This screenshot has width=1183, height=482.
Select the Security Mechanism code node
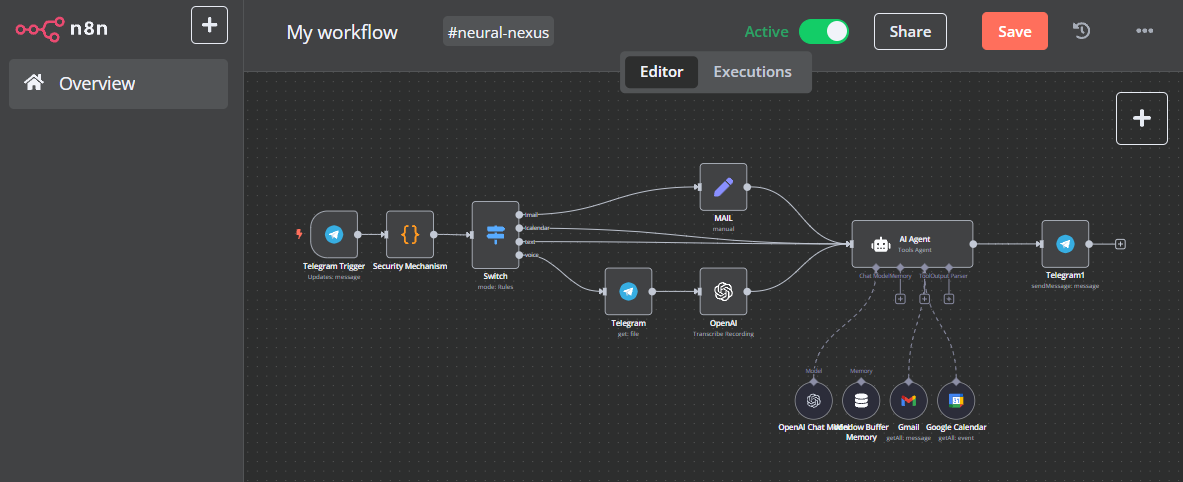(410, 235)
